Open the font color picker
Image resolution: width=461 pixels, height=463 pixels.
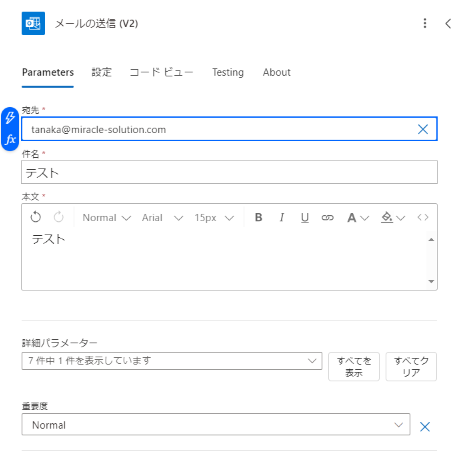pos(358,217)
